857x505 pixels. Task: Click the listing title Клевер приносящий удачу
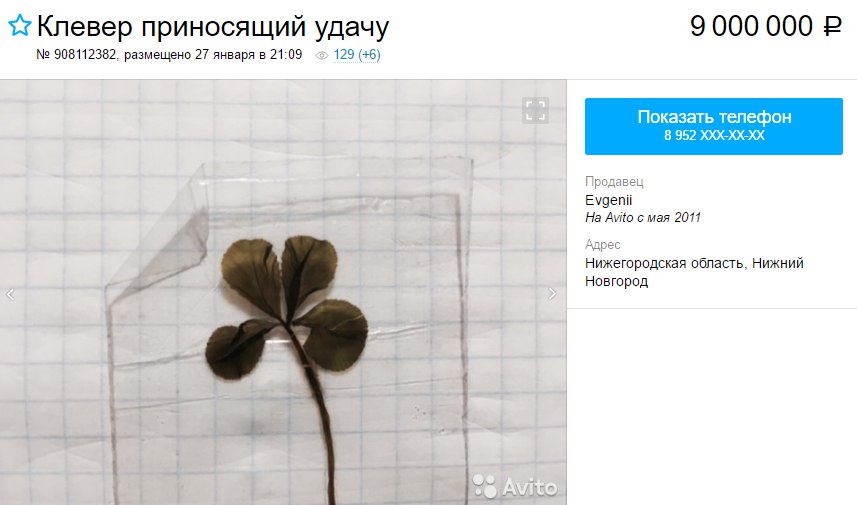tap(213, 26)
